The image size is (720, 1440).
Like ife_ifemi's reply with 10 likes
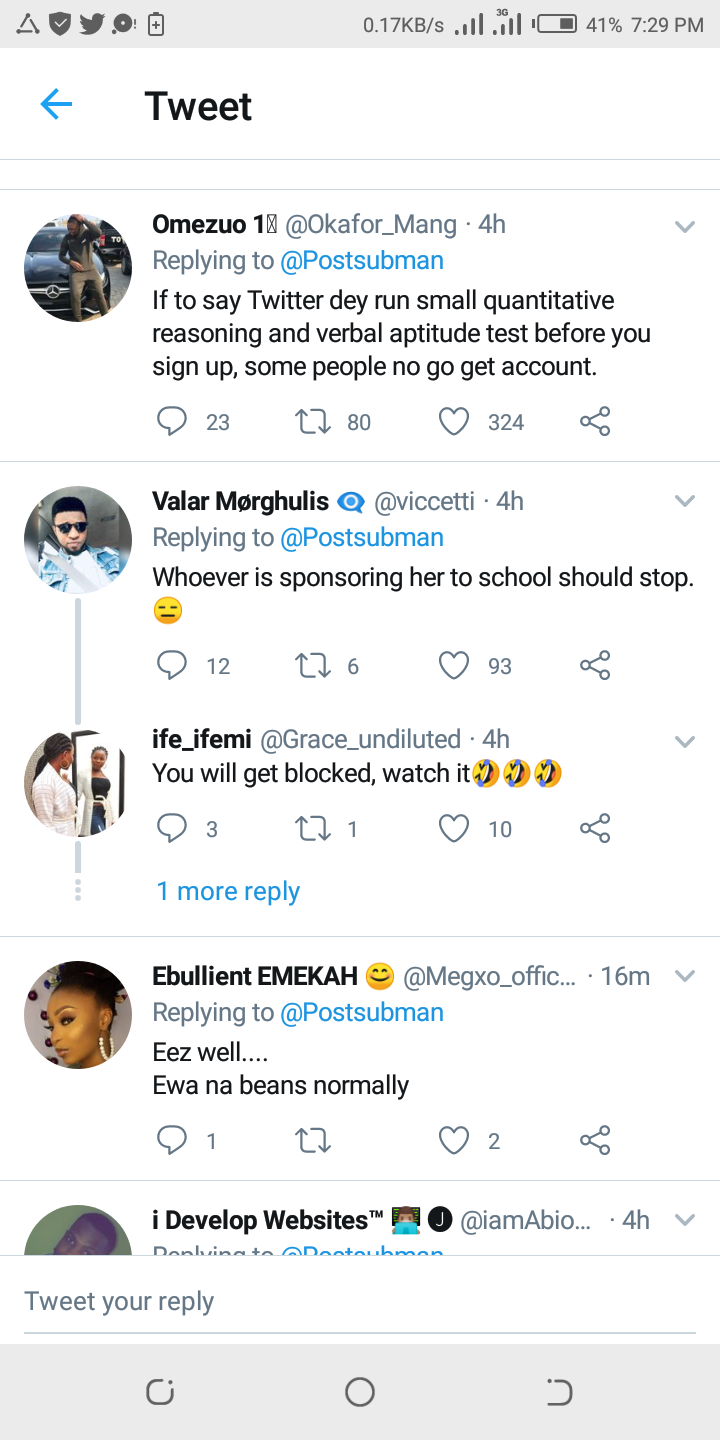click(454, 828)
